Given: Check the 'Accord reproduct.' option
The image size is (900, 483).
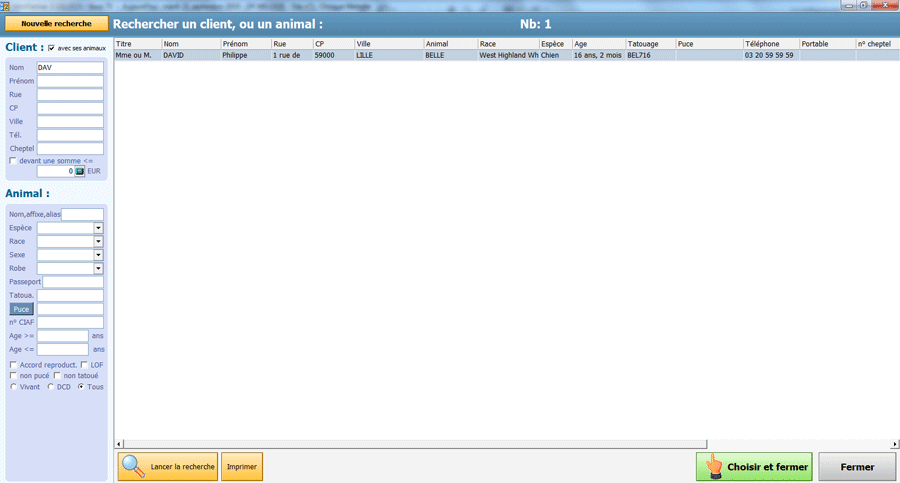Looking at the screenshot, I should (x=13, y=365).
